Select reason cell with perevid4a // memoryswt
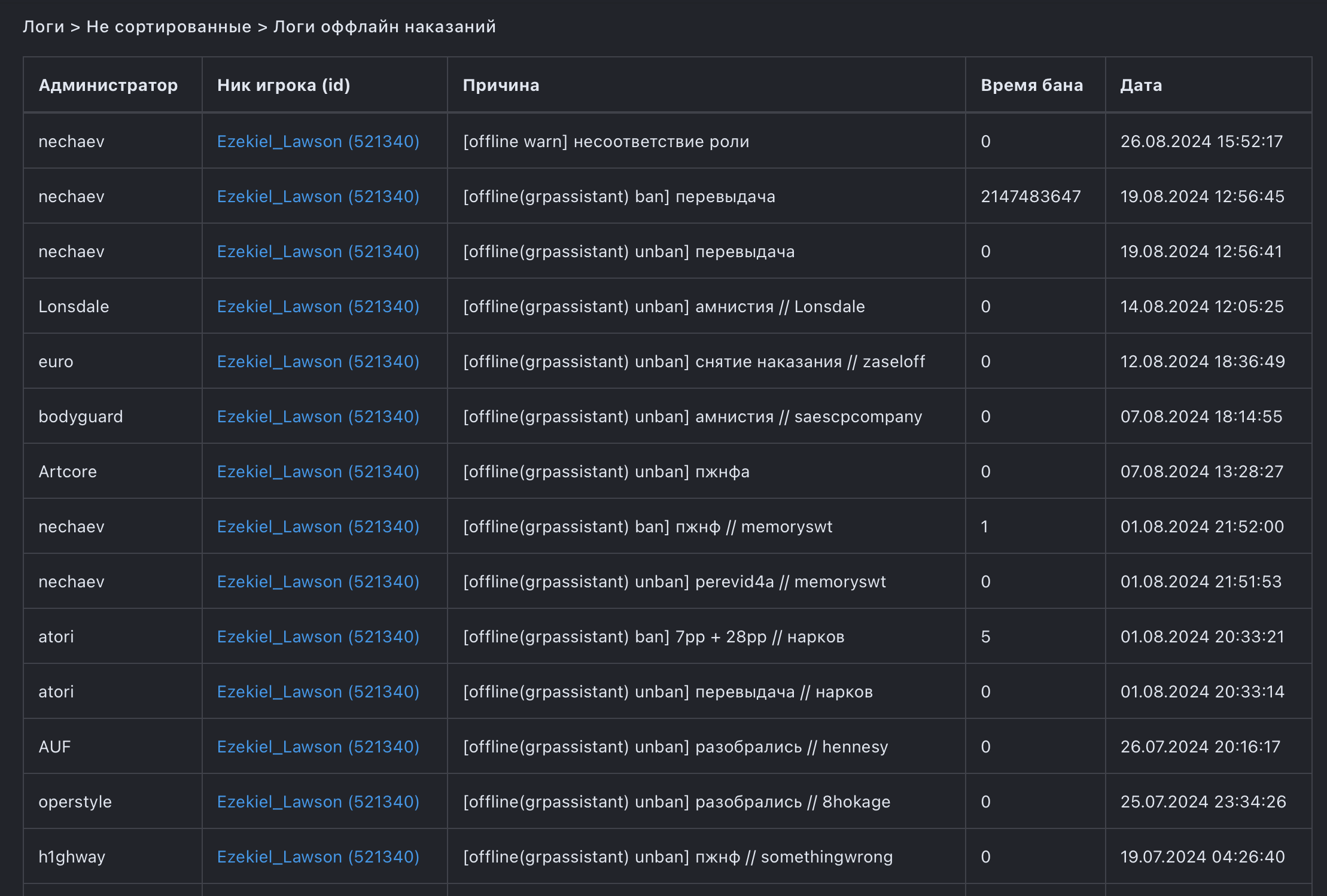The height and width of the screenshot is (896, 1327). (674, 582)
